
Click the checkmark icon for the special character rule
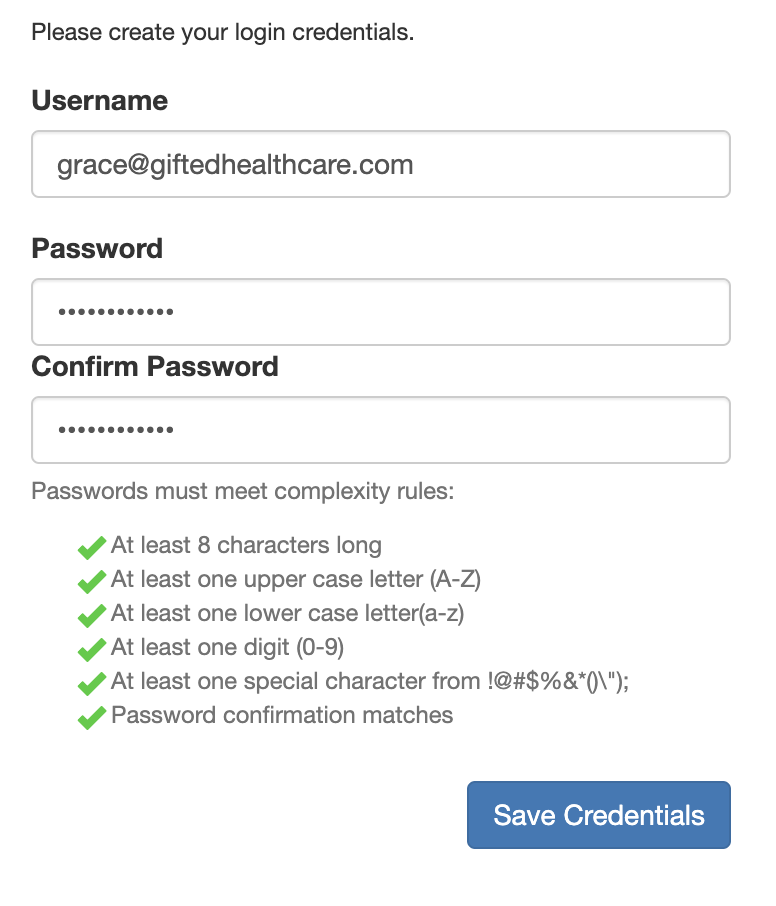(x=92, y=683)
